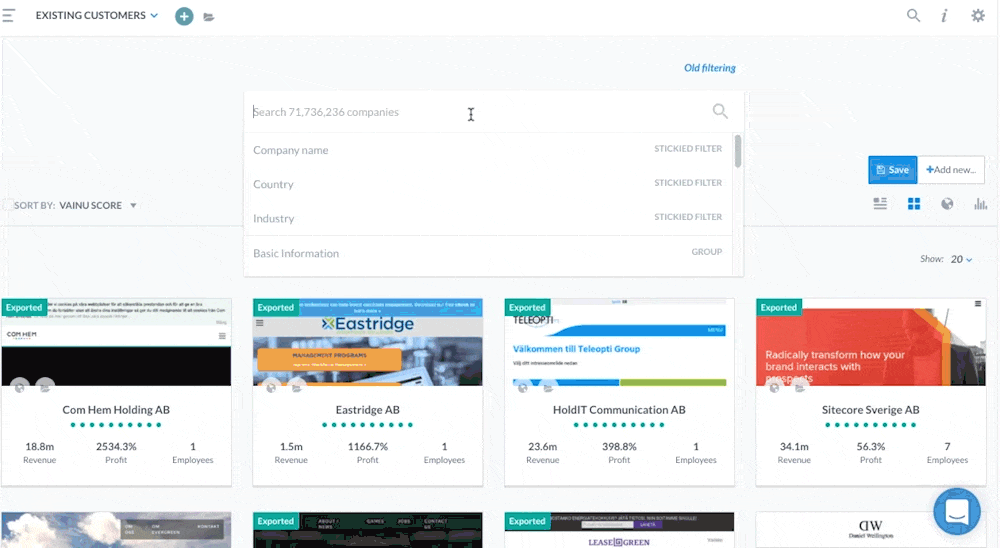Open the chat support bubble

[957, 512]
